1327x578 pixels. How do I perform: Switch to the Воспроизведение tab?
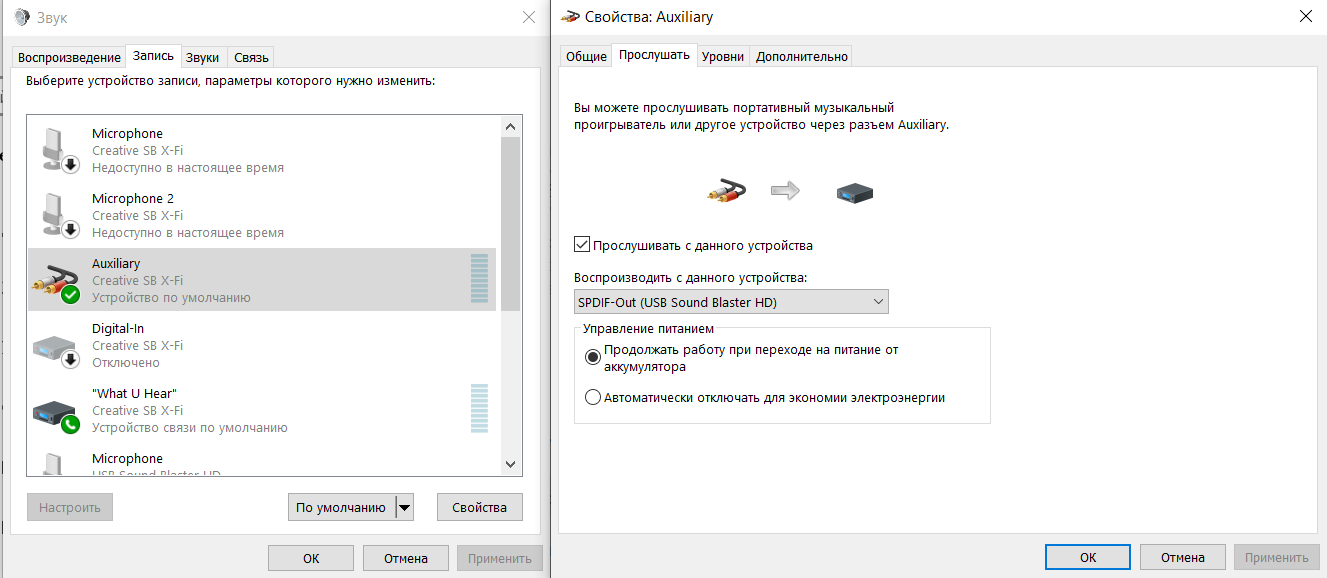68,57
